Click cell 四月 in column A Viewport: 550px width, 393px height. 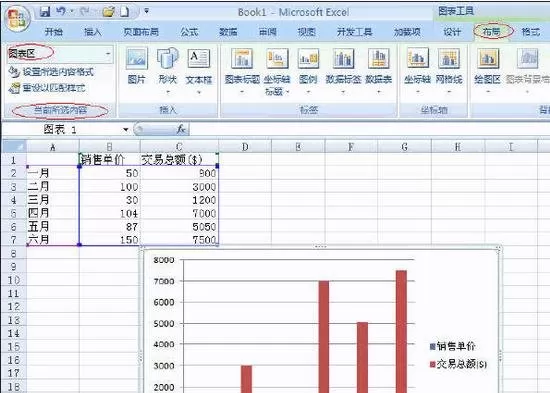coord(53,213)
